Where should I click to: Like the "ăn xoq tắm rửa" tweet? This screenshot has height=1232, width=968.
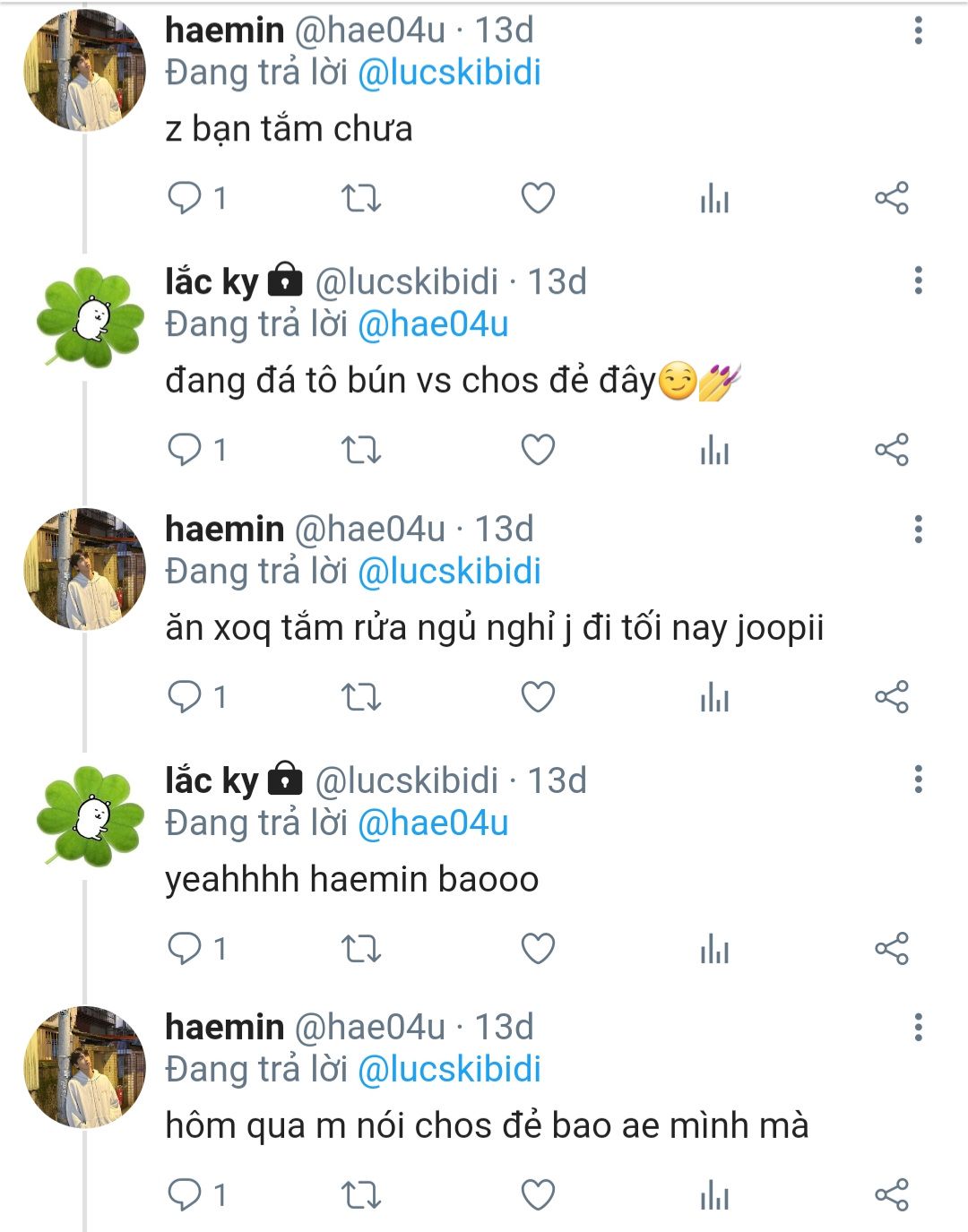[538, 697]
